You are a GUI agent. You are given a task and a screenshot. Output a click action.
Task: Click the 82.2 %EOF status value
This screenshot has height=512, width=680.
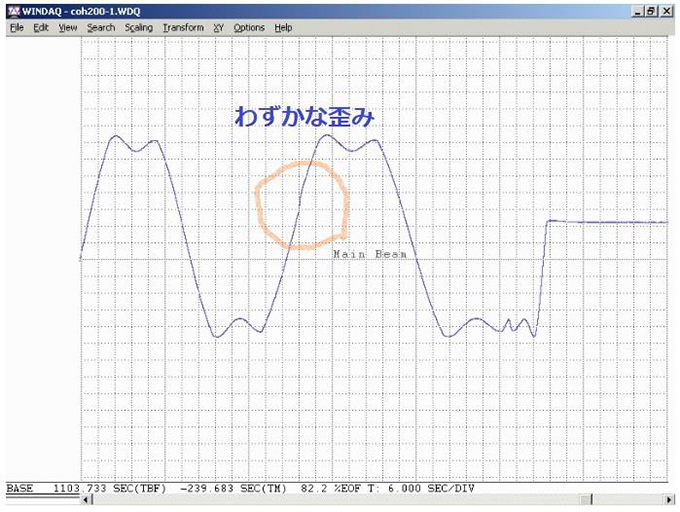[330, 488]
